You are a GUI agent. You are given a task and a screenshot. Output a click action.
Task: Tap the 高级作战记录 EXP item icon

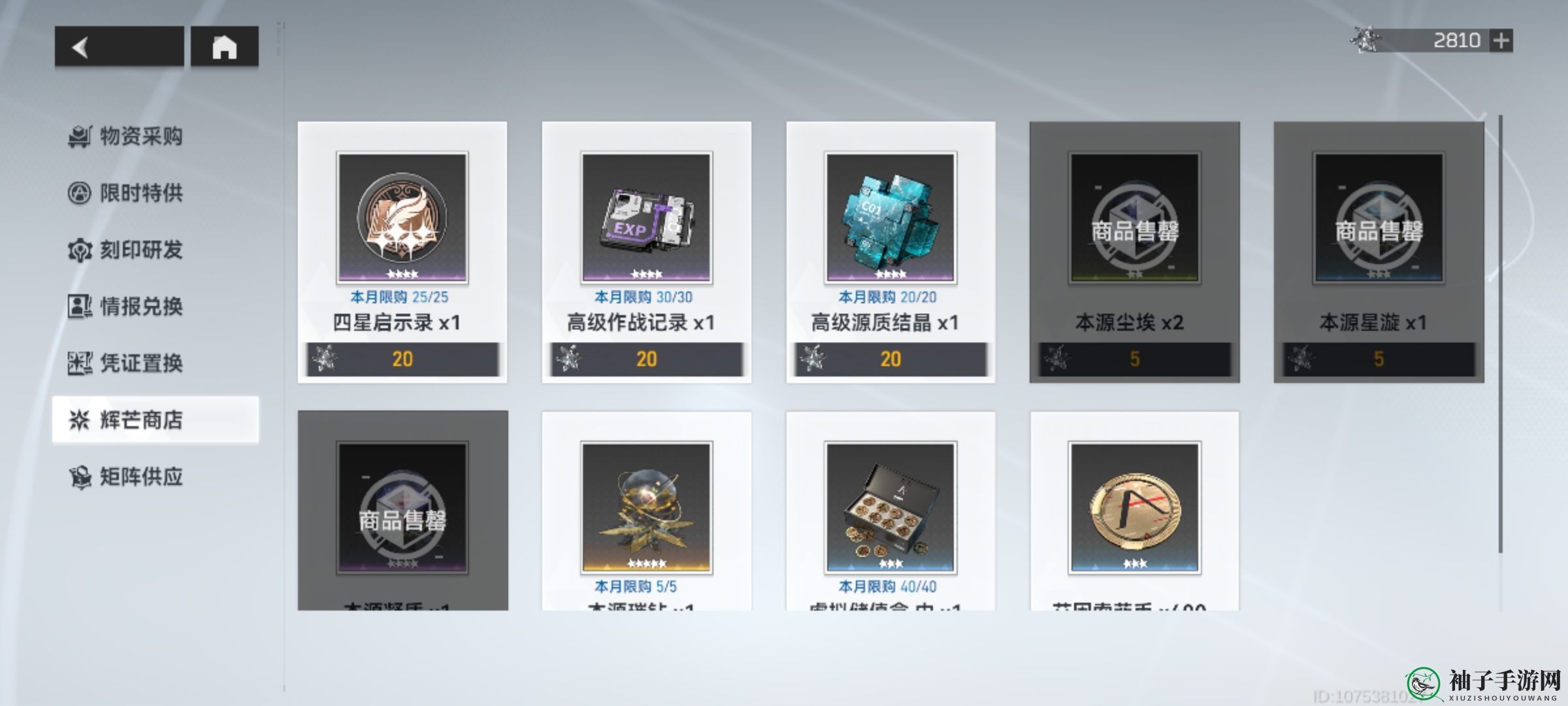(646, 218)
